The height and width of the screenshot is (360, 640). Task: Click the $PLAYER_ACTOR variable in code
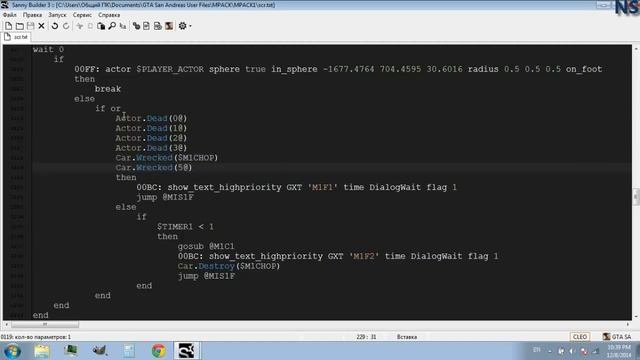170,69
